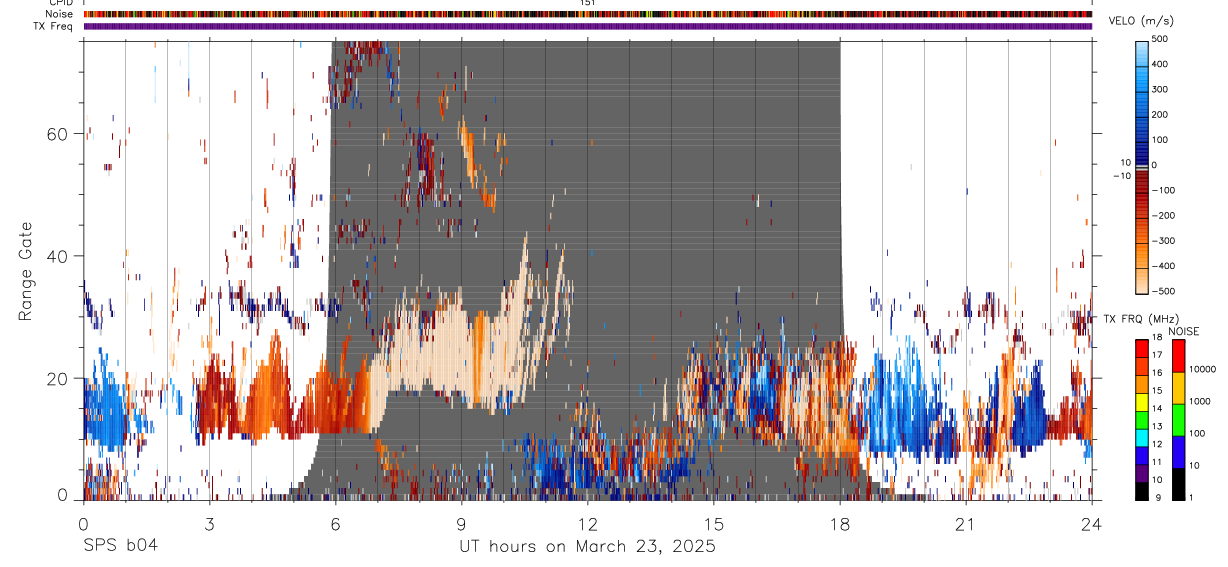This screenshot has width=1228, height=567.
Task: Click the multicolored Noise strip above plot
Action: point(588,14)
